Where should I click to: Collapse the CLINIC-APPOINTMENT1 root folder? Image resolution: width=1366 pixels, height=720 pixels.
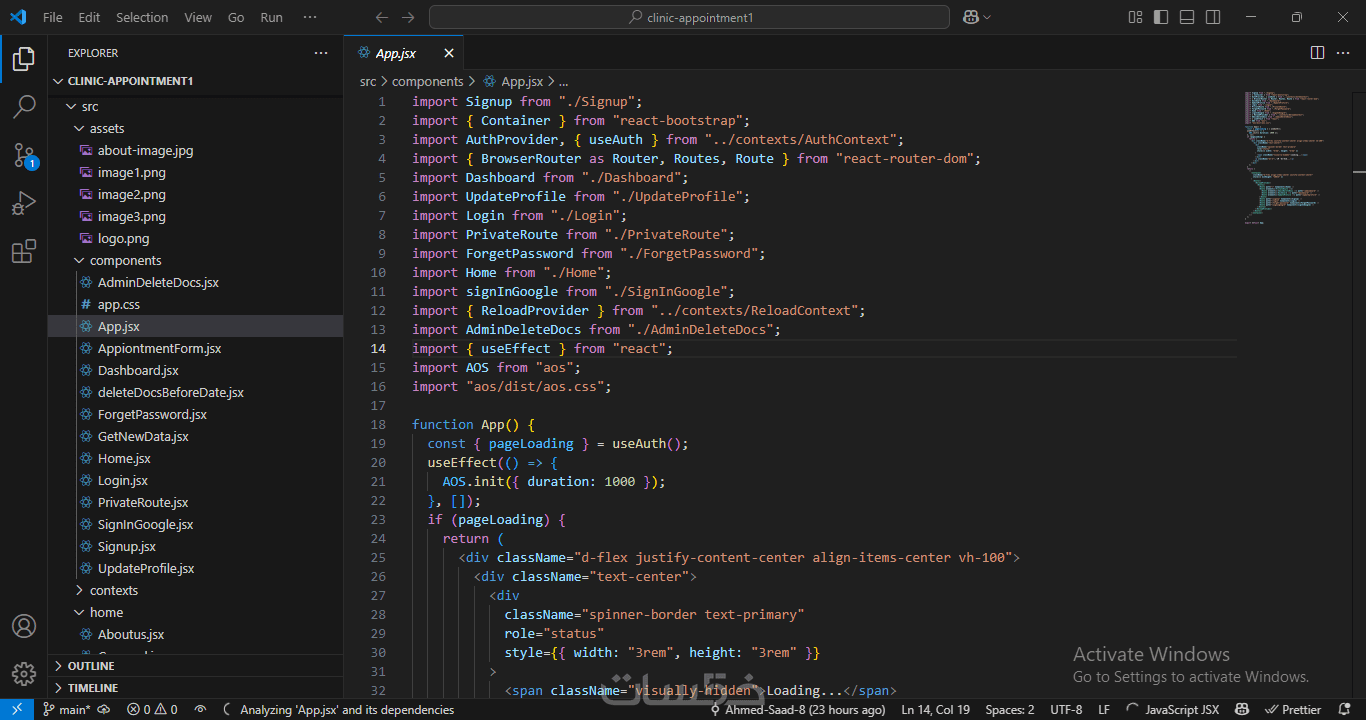pos(195,81)
